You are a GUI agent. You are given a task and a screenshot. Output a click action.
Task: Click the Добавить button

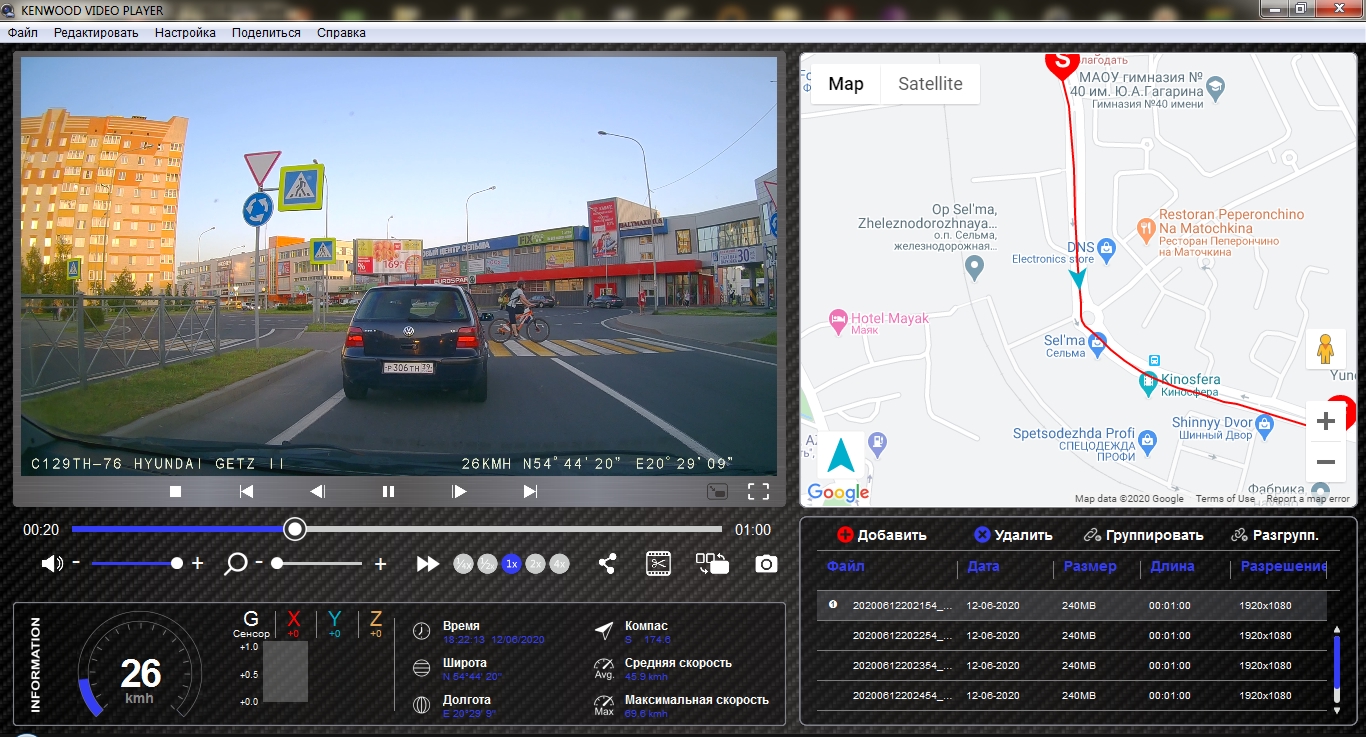click(882, 535)
